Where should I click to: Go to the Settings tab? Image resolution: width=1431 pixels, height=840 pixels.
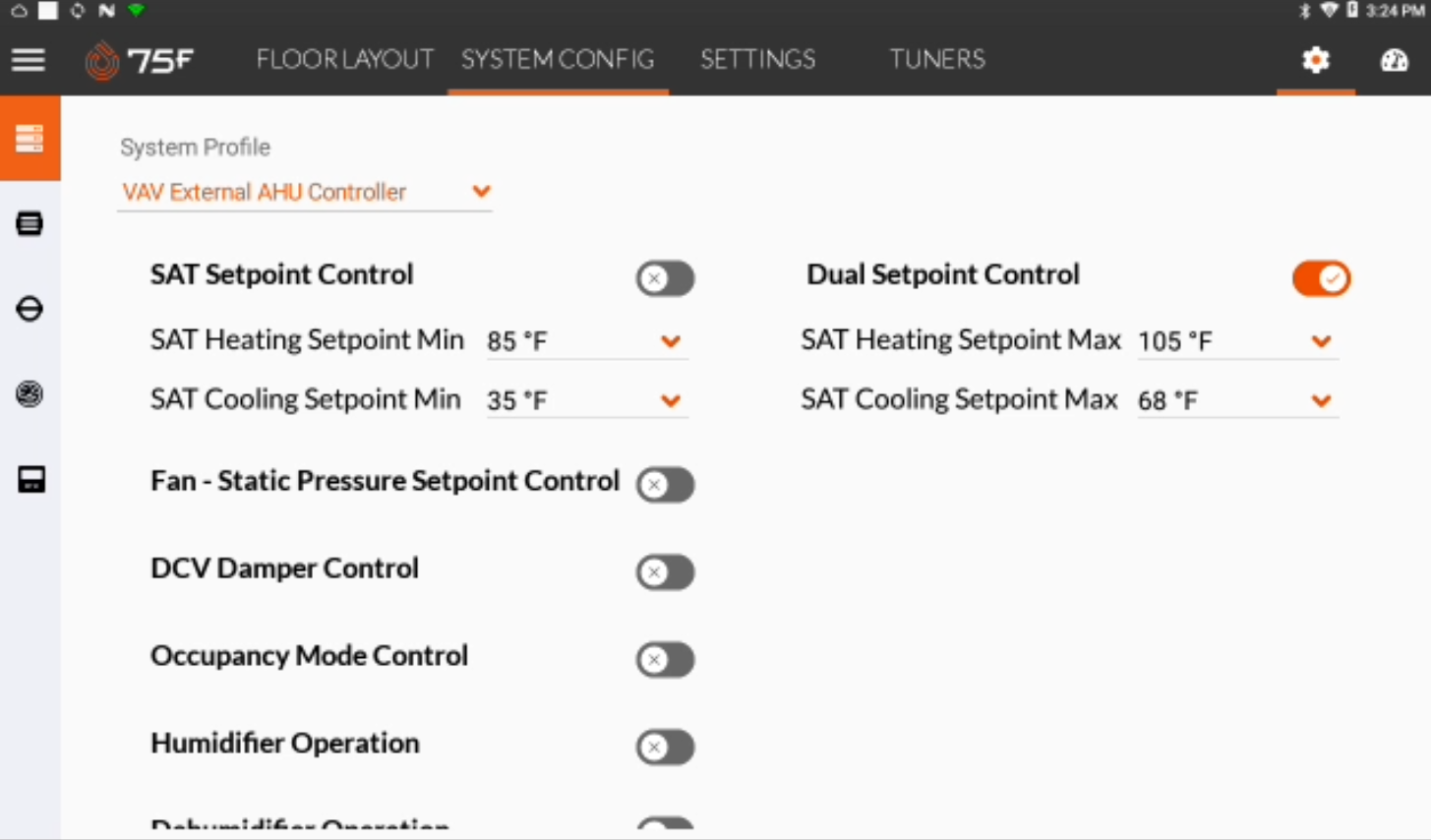pos(757,60)
